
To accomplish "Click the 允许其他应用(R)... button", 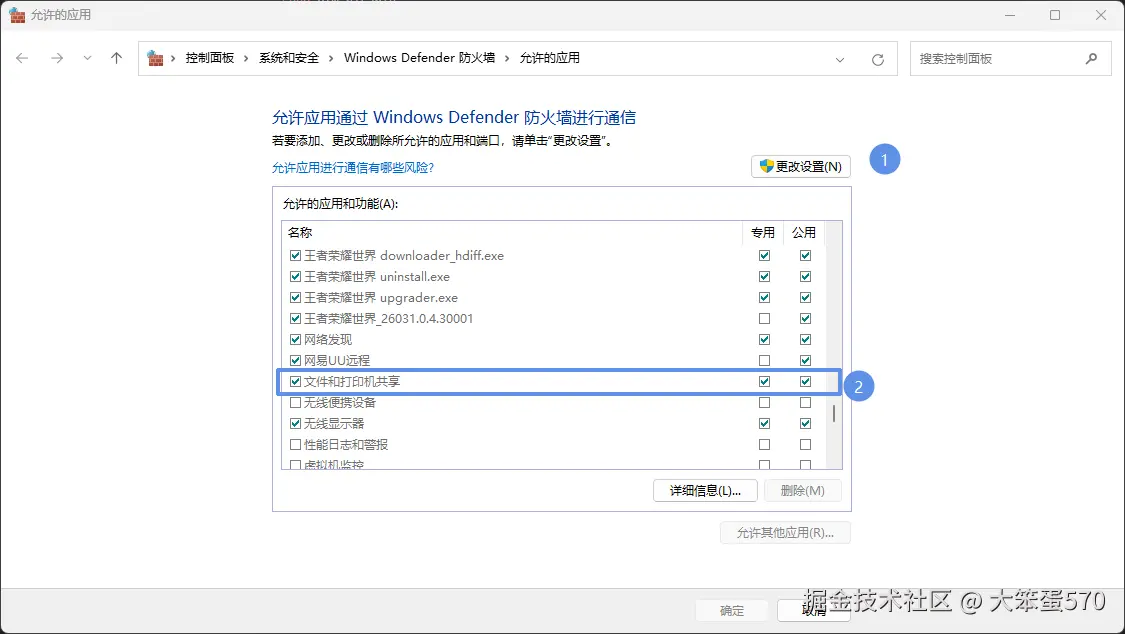I will pyautogui.click(x=785, y=533).
